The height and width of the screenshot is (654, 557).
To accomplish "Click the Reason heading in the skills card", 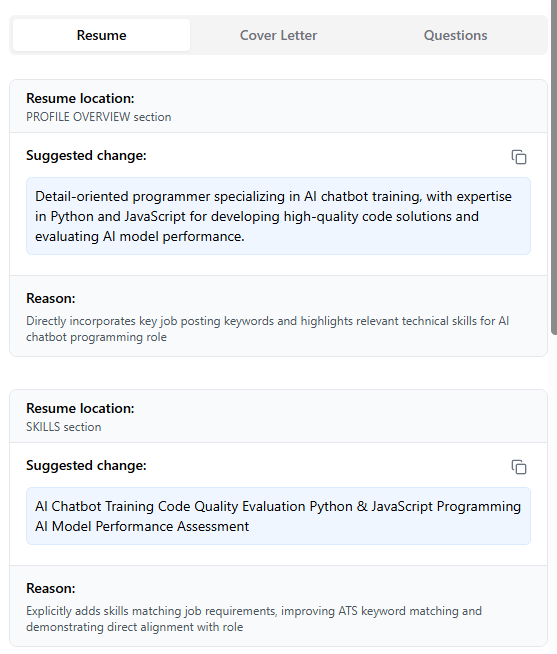I will pos(50,589).
